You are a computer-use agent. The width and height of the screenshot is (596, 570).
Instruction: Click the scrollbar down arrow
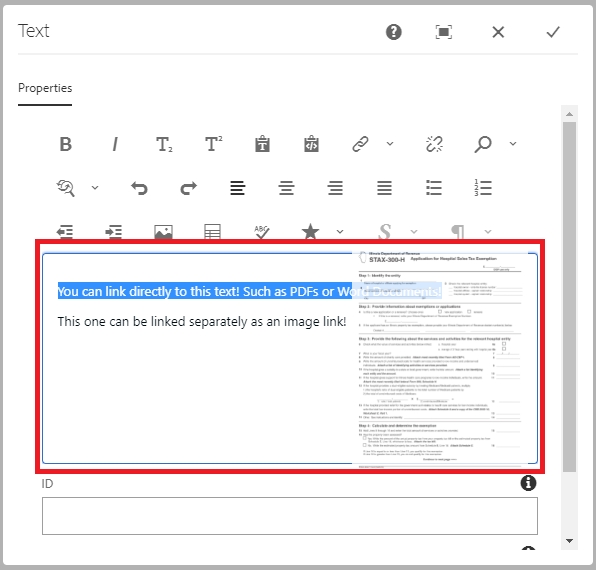(569, 541)
